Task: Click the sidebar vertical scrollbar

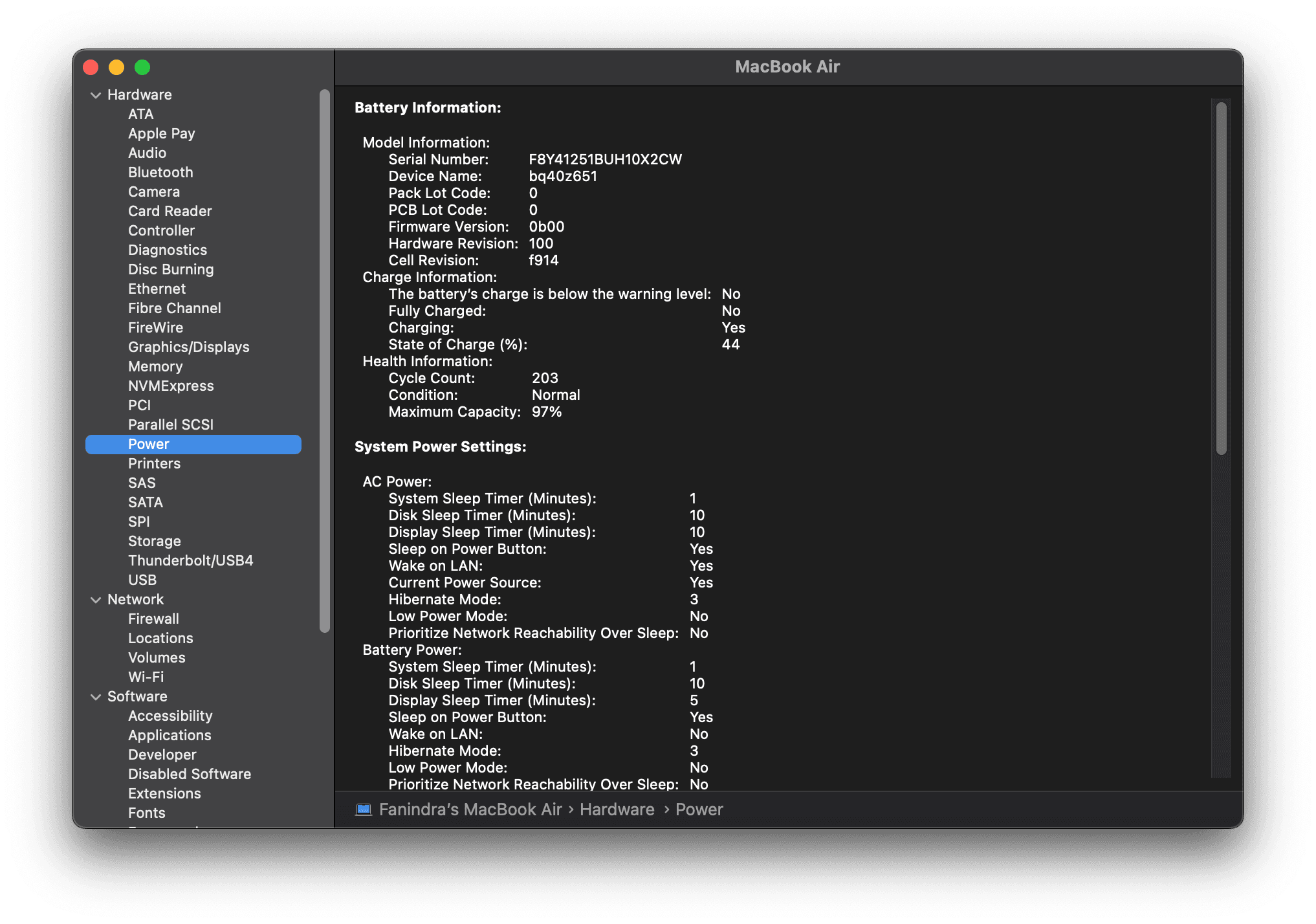Action: pos(324,360)
